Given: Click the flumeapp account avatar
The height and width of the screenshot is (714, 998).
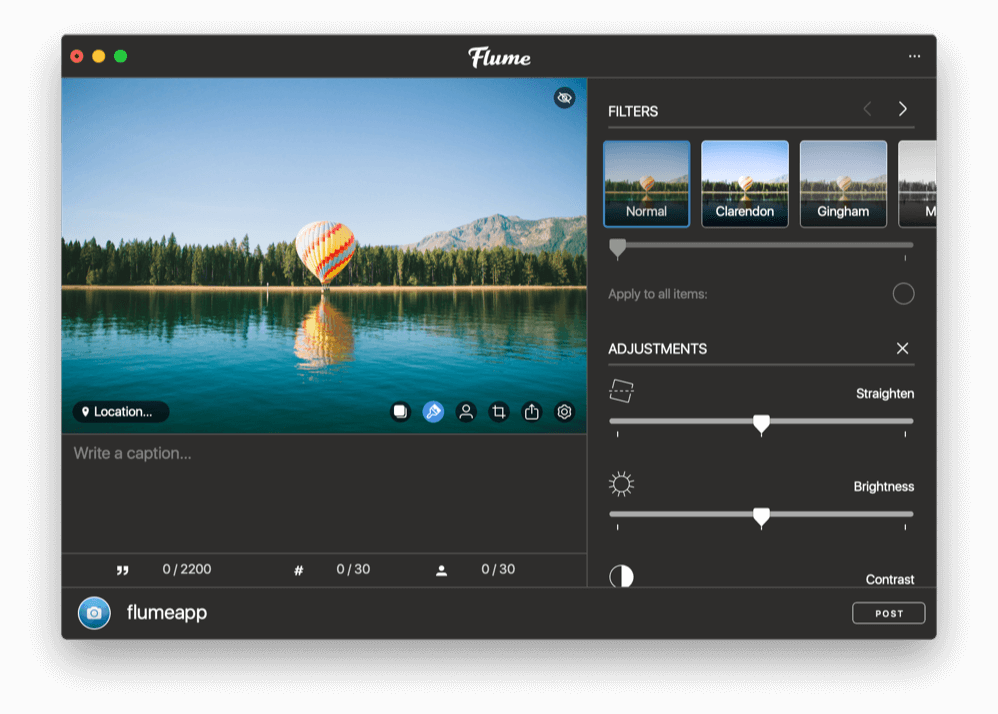Looking at the screenshot, I should 94,613.
